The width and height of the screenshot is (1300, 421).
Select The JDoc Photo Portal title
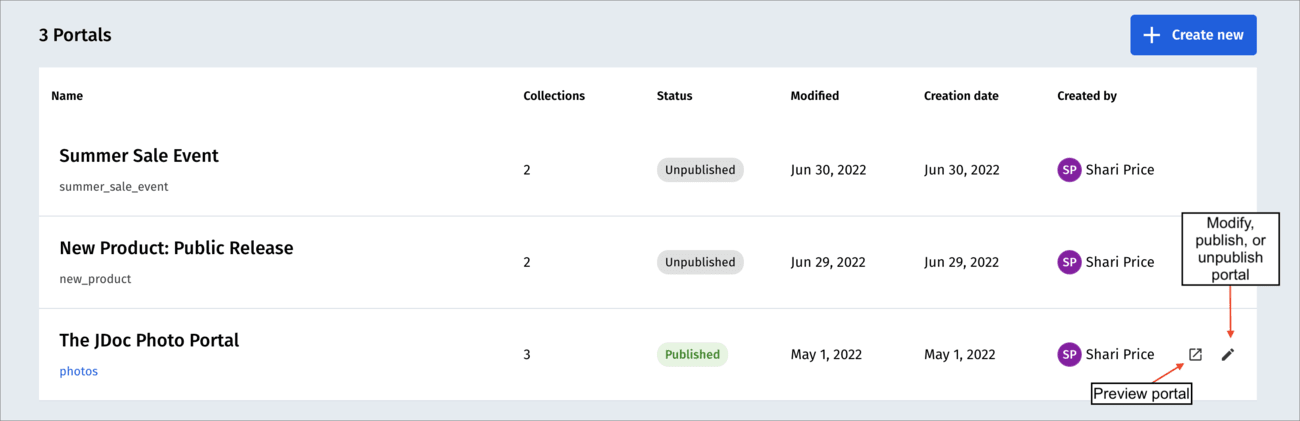(x=149, y=340)
